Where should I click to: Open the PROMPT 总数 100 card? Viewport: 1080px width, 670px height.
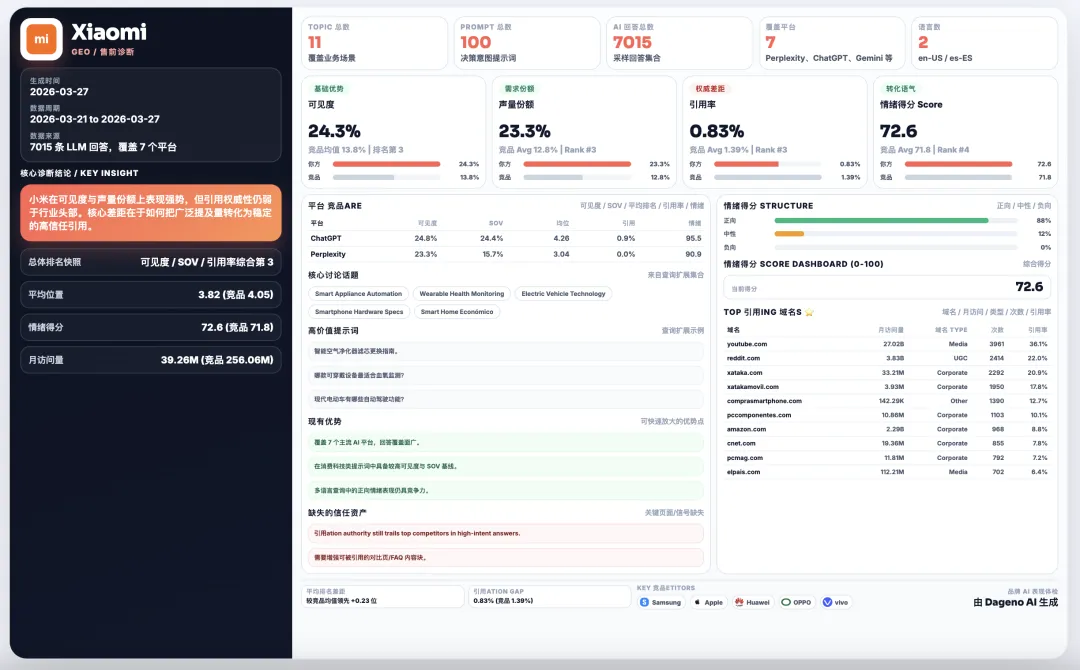(527, 43)
